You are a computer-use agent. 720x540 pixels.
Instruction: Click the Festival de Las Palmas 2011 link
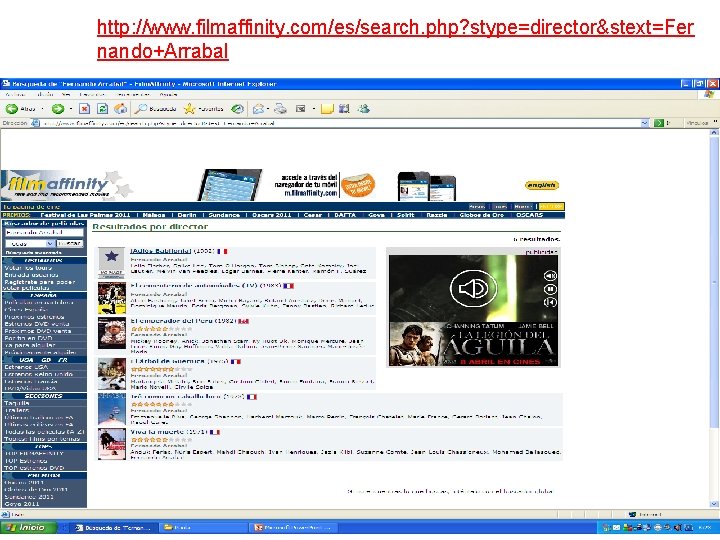pyautogui.click(x=85, y=215)
